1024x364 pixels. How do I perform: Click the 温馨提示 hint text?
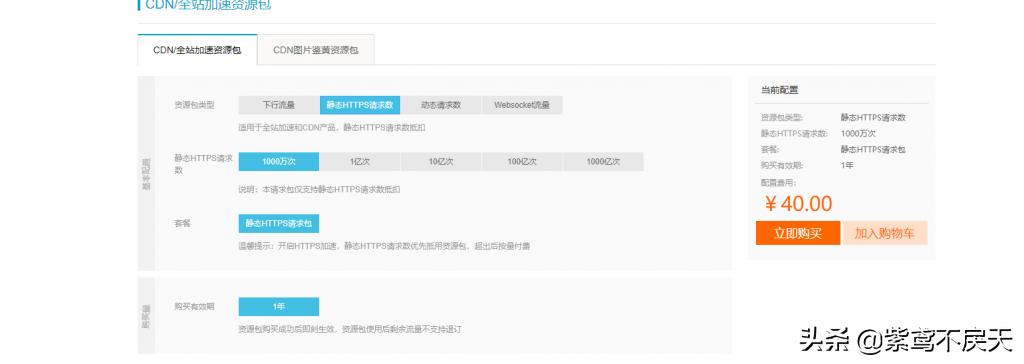(384, 246)
